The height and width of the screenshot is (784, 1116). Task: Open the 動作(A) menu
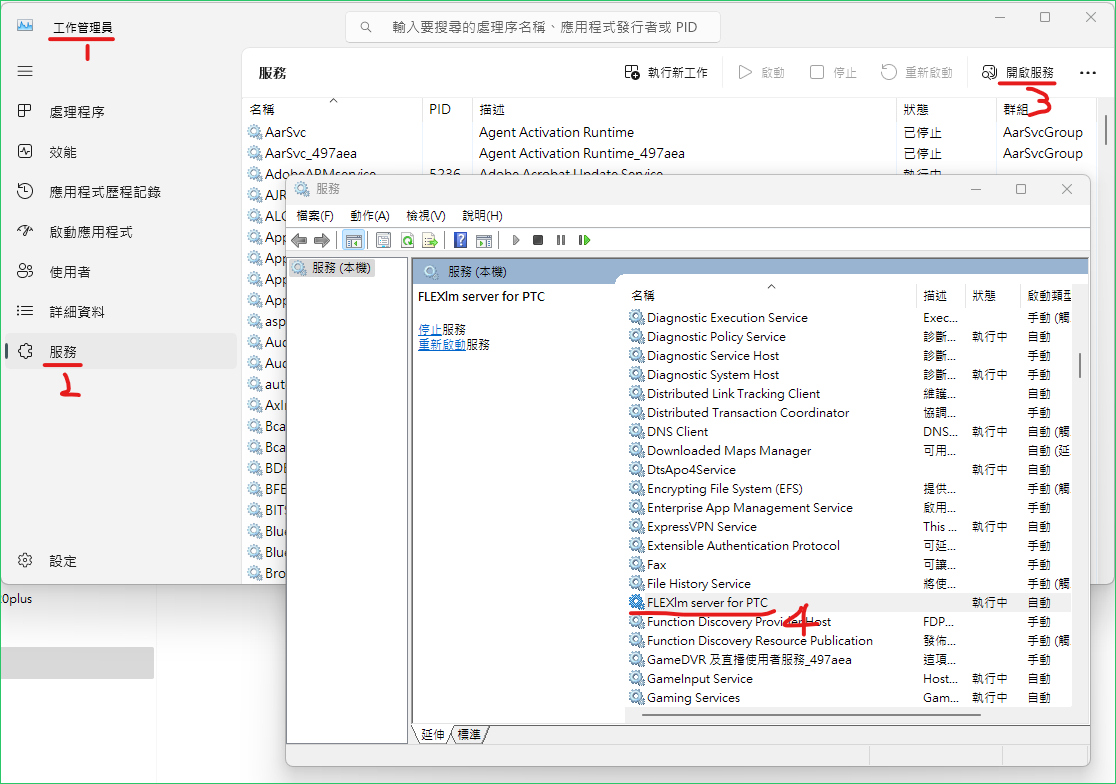pyautogui.click(x=370, y=215)
